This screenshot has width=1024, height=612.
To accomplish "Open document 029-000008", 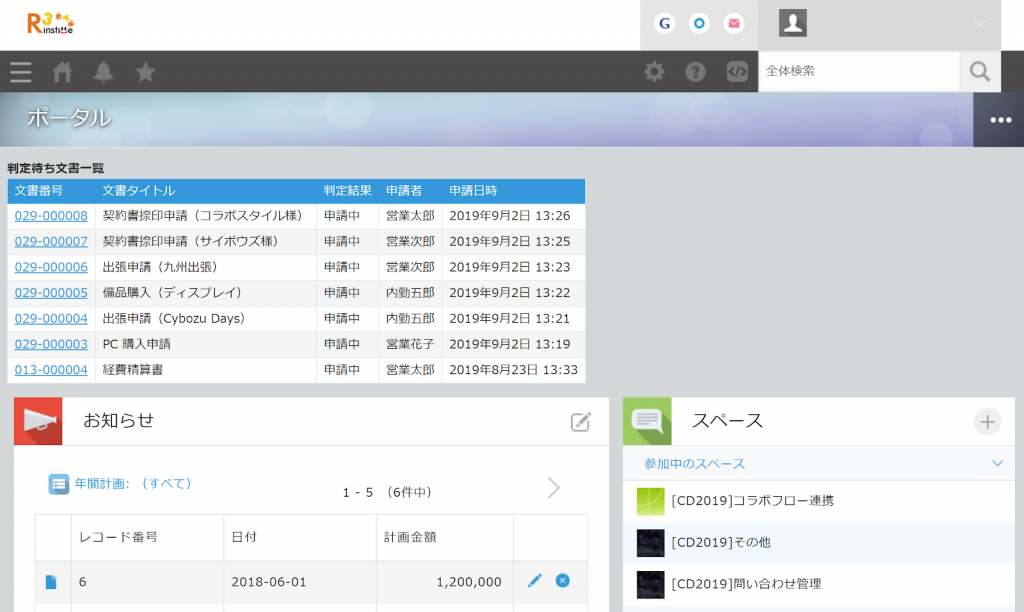I will point(51,216).
